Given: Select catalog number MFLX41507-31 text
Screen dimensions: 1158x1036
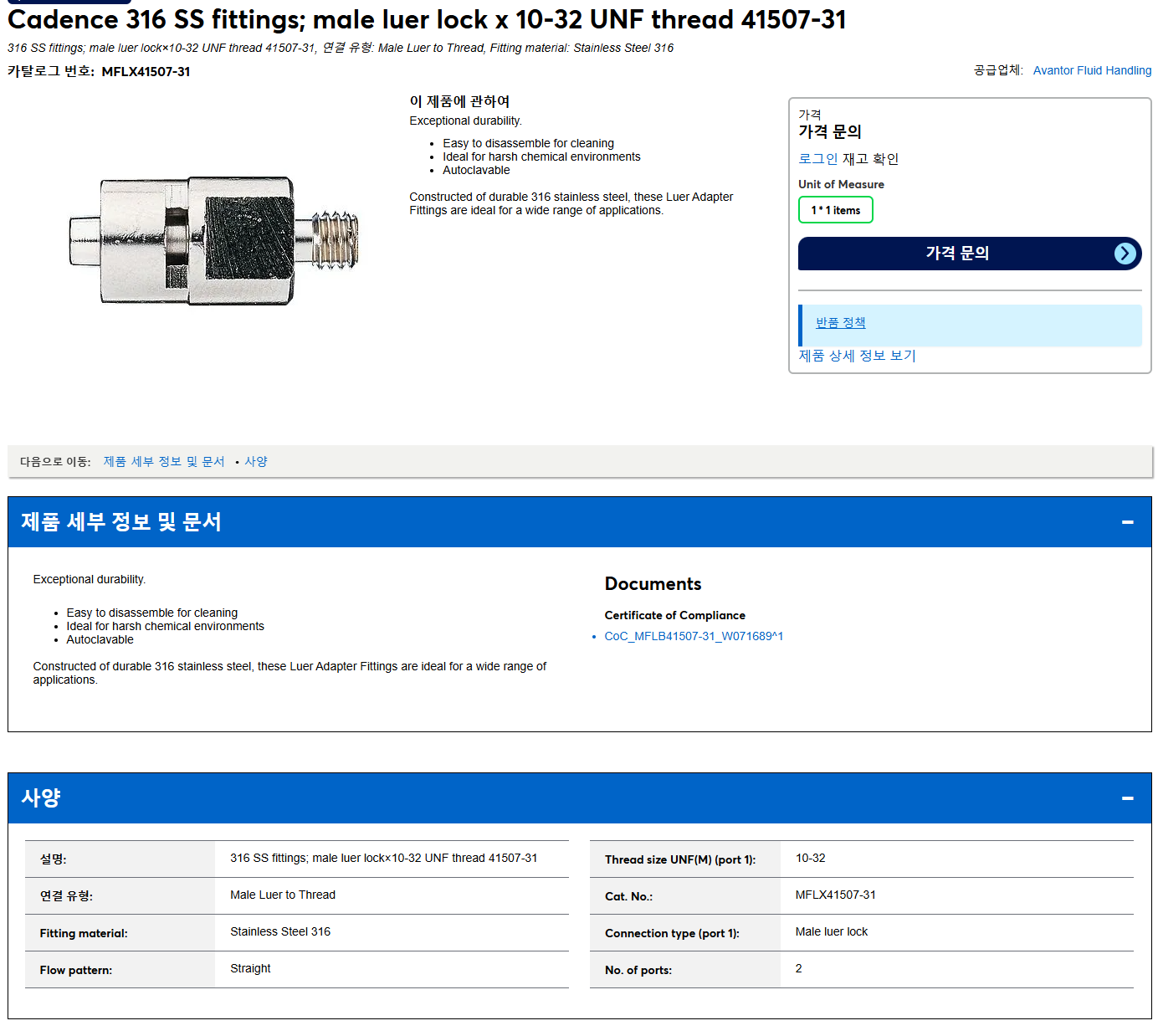Looking at the screenshot, I should point(146,71).
